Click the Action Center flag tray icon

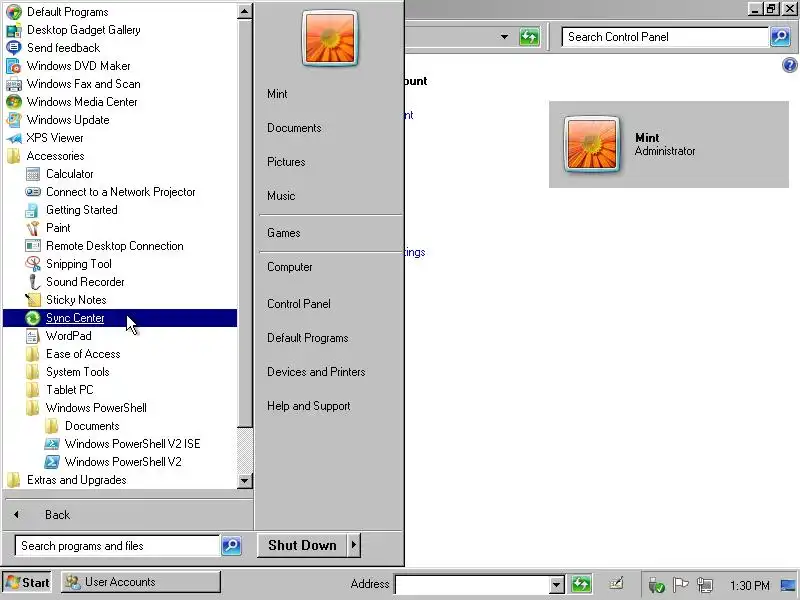click(x=680, y=584)
